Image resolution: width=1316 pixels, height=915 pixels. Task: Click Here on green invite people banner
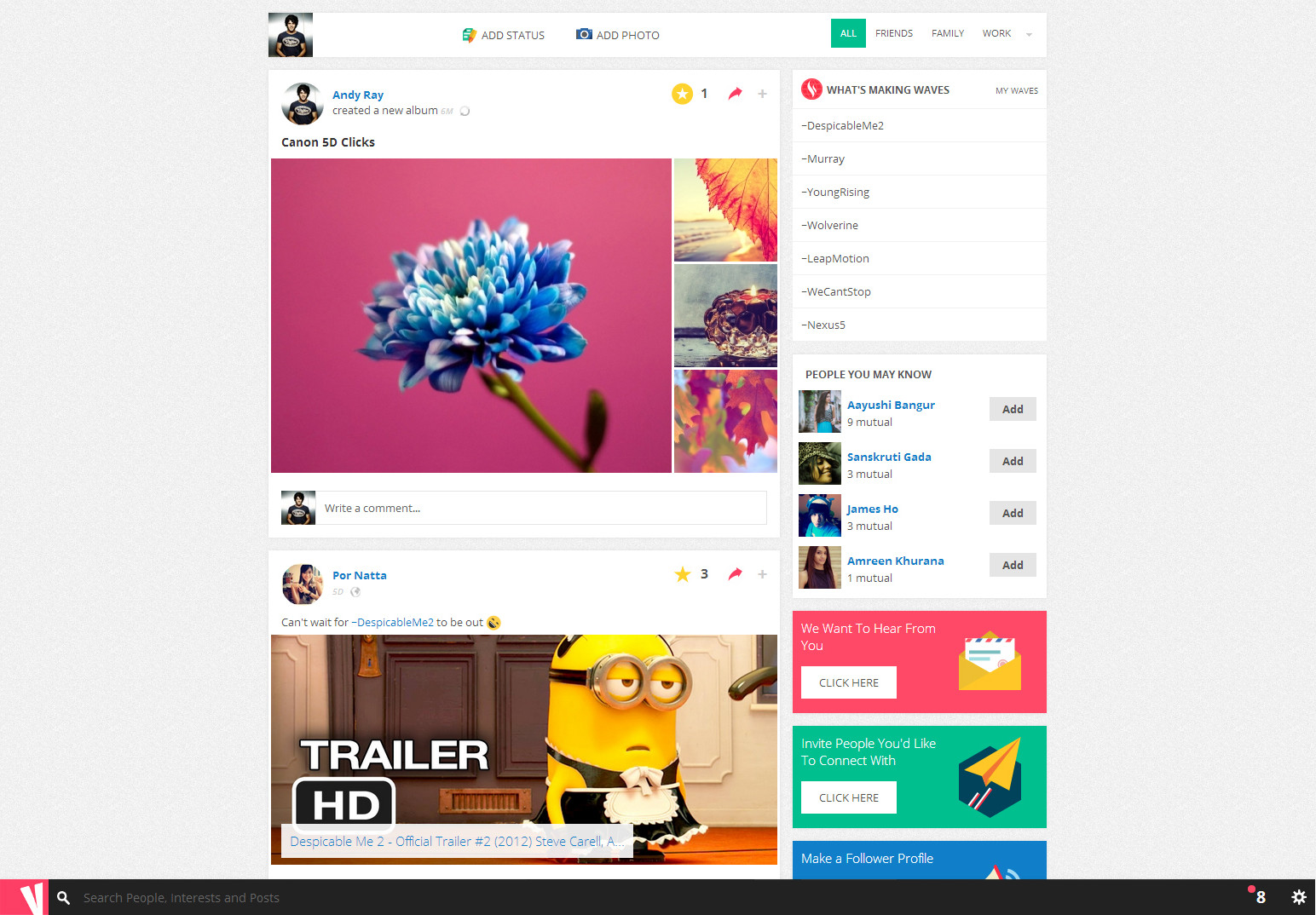click(x=848, y=797)
